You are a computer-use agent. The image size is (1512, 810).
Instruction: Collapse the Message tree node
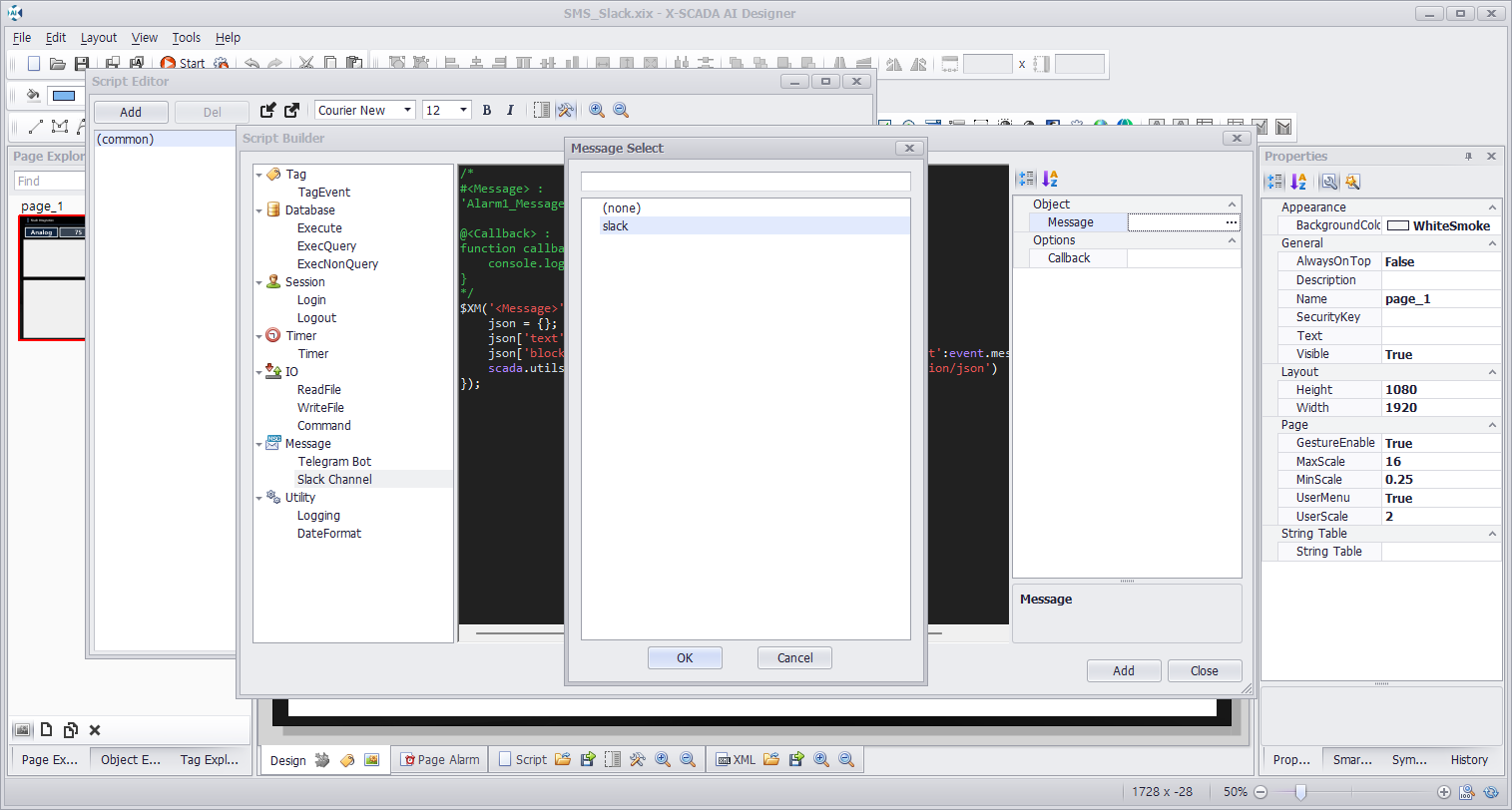tap(259, 444)
